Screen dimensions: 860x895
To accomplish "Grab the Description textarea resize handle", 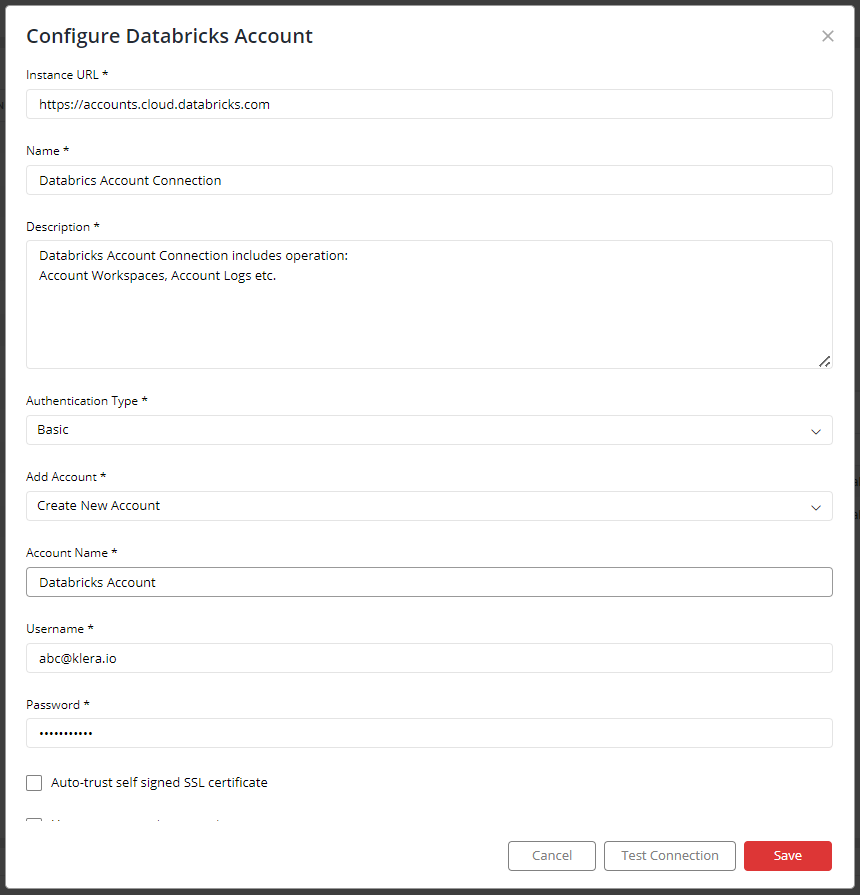I will (x=825, y=361).
